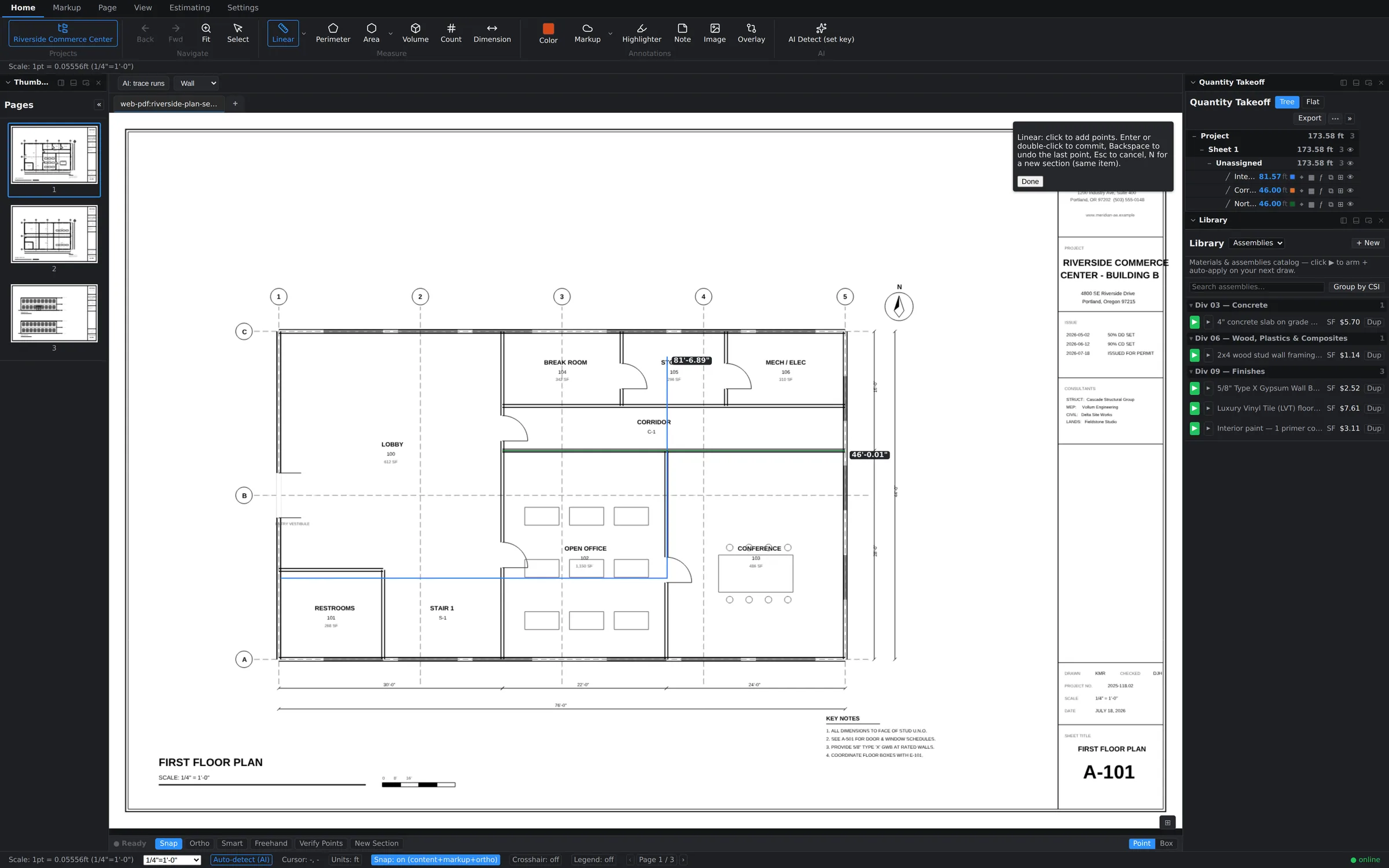This screenshot has width=1389, height=868.
Task: Open the scale 1/4"=1'-0" dropdown
Action: click(x=172, y=860)
